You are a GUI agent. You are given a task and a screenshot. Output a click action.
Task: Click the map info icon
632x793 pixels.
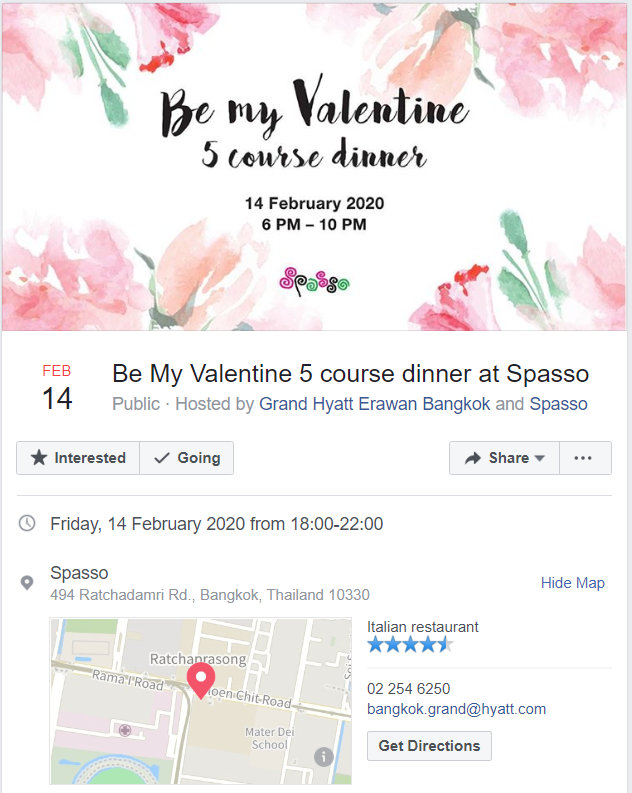323,757
